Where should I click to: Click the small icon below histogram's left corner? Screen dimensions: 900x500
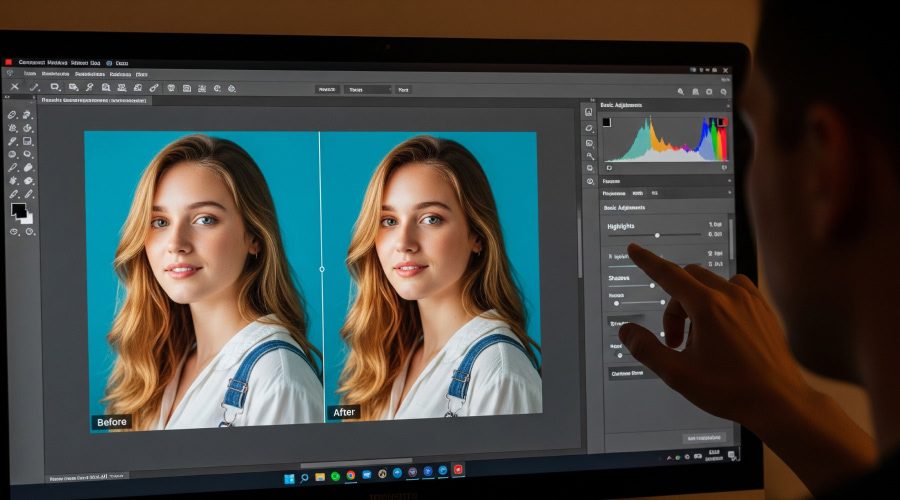(609, 168)
